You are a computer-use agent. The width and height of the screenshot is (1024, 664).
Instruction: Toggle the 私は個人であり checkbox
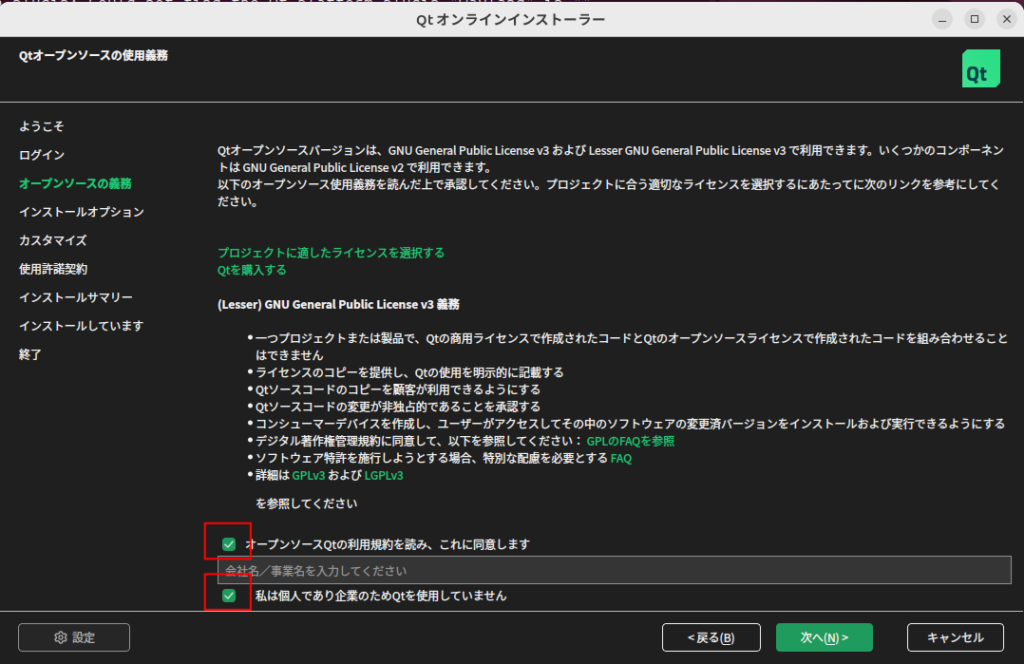point(229,596)
